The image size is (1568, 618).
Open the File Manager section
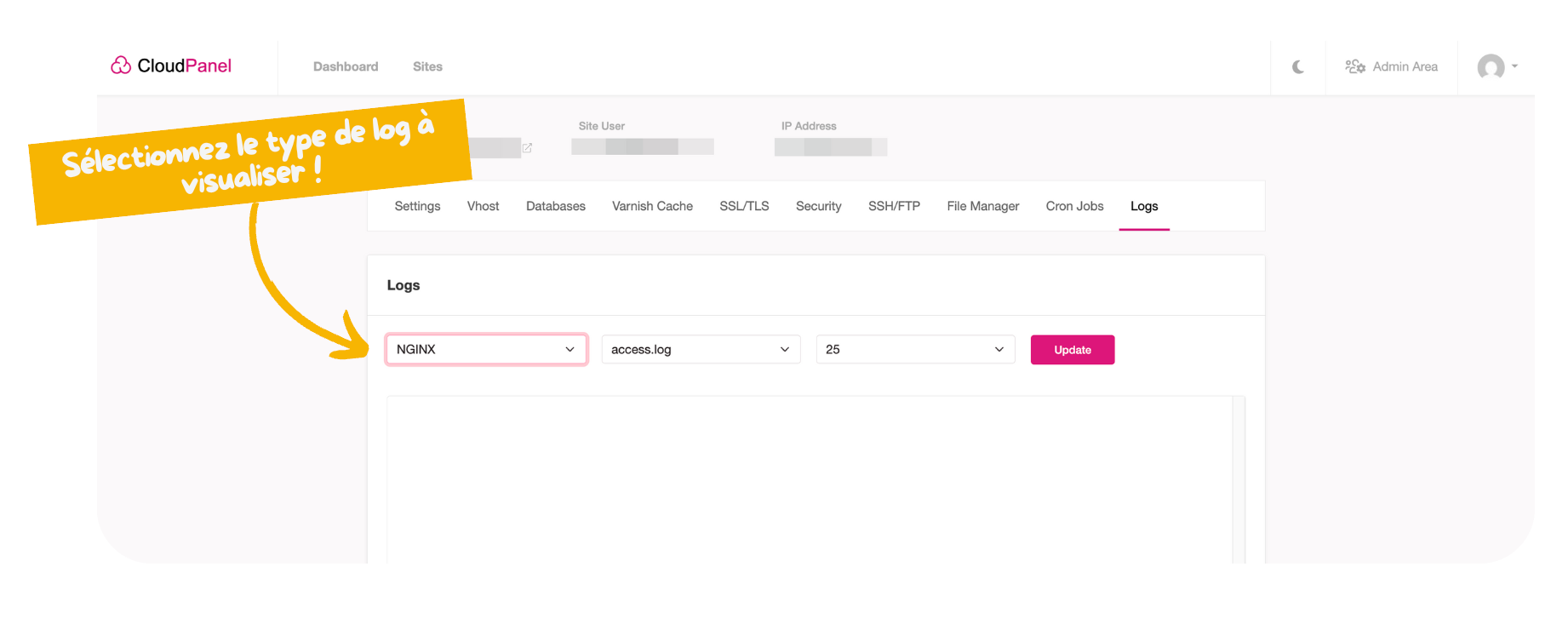pyautogui.click(x=982, y=206)
